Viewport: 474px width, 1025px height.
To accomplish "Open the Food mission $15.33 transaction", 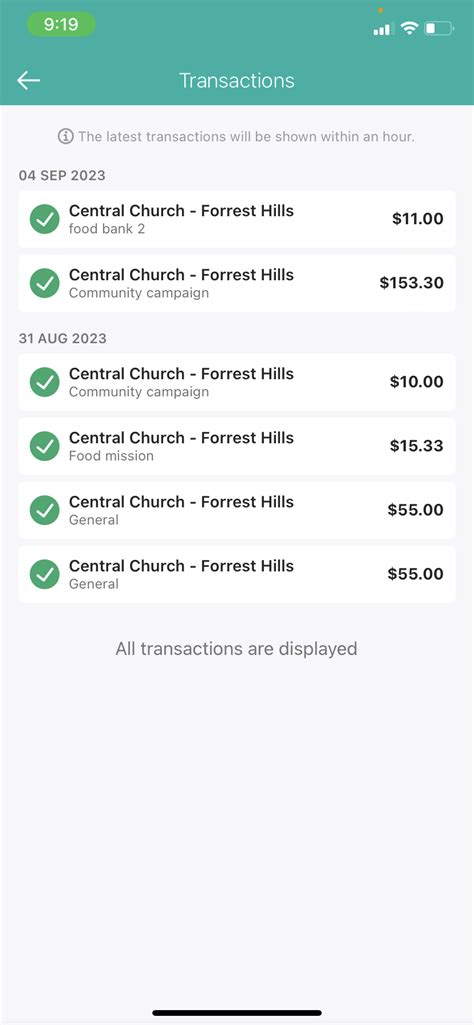I will click(237, 446).
